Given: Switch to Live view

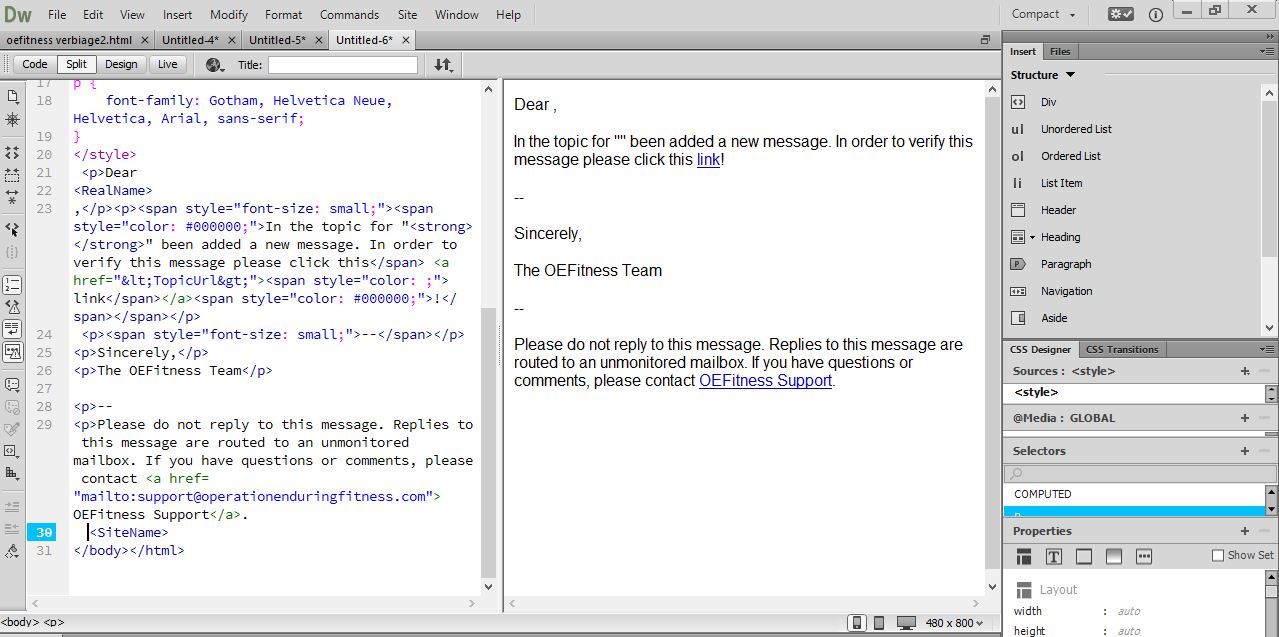Looking at the screenshot, I should 167,64.
